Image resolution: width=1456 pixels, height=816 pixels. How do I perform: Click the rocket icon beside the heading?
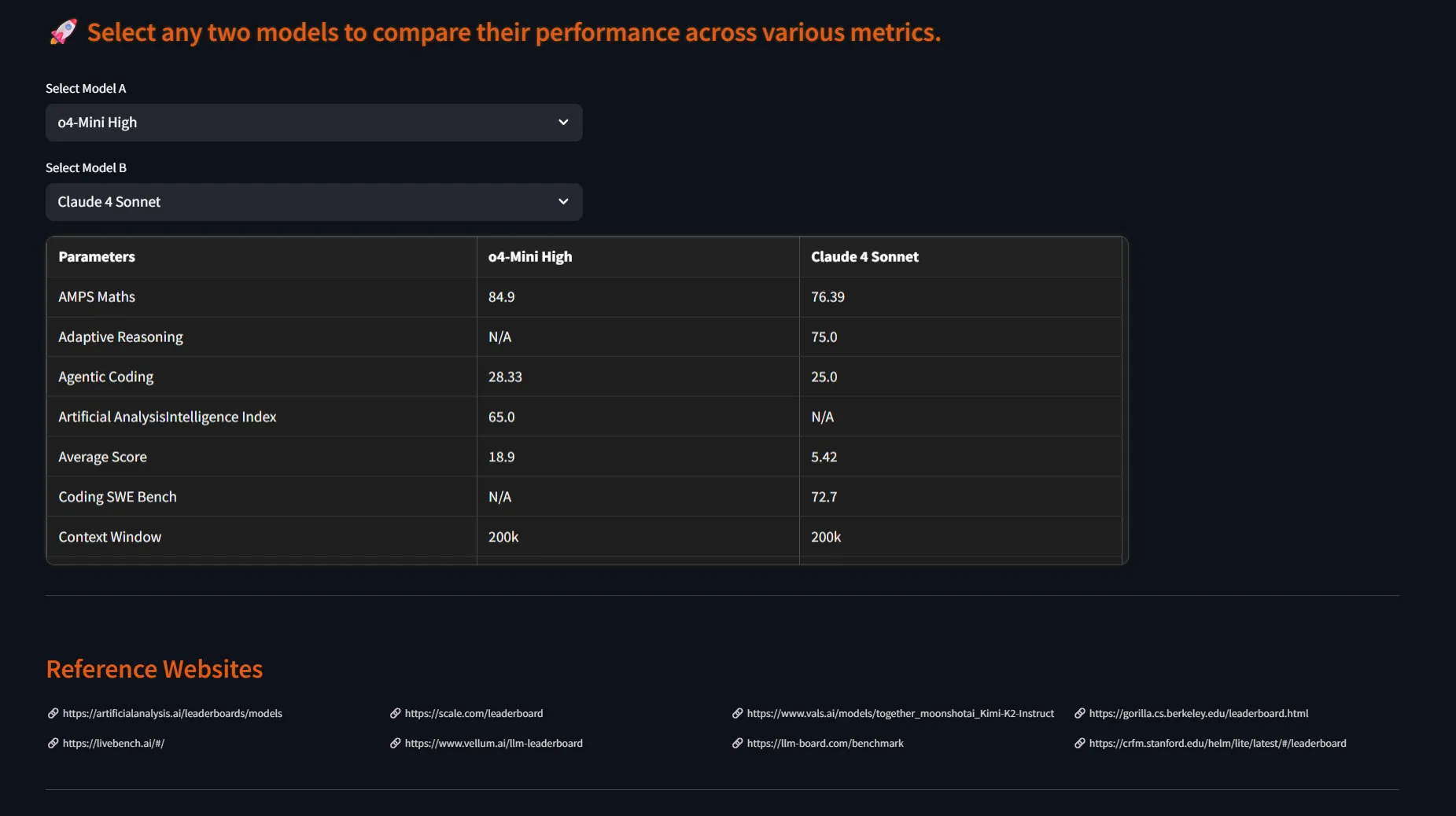(63, 32)
